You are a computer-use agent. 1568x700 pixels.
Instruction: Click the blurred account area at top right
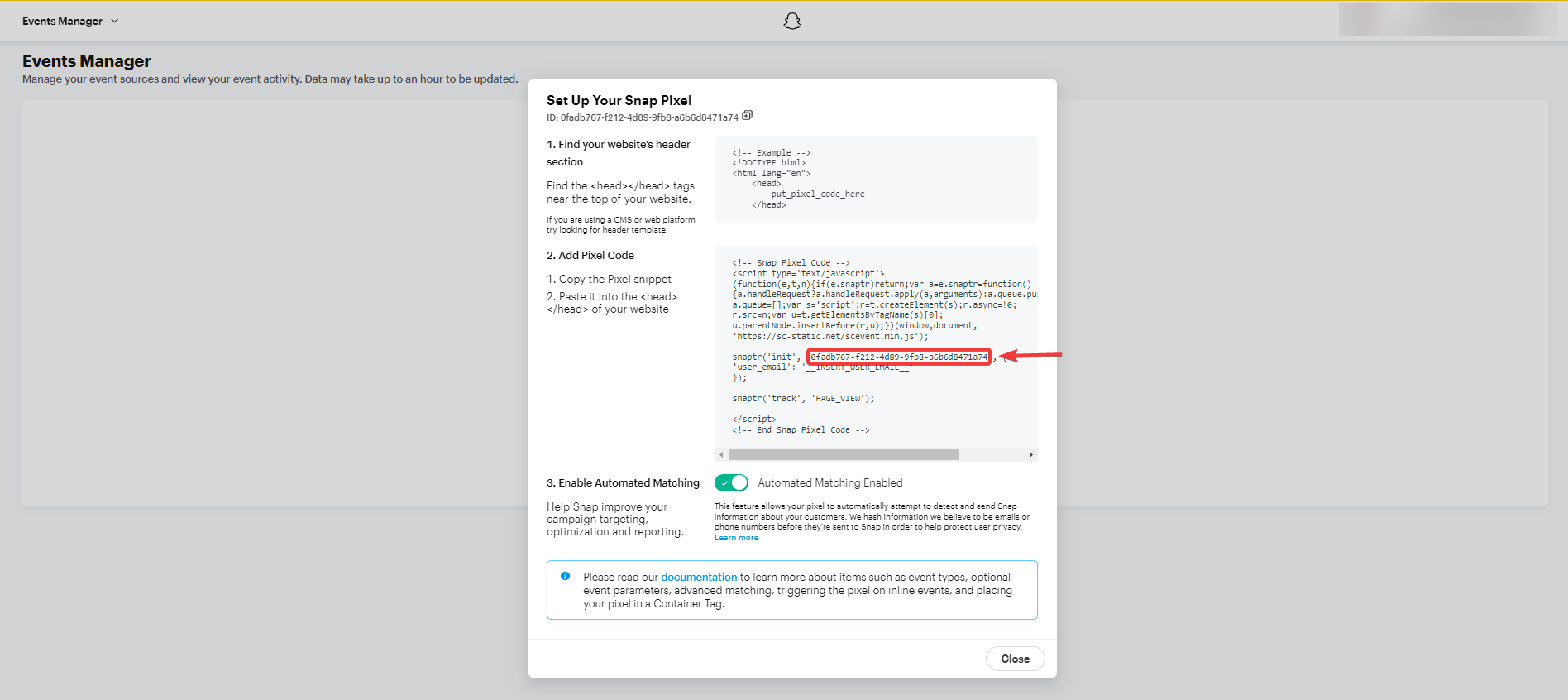click(1448, 20)
